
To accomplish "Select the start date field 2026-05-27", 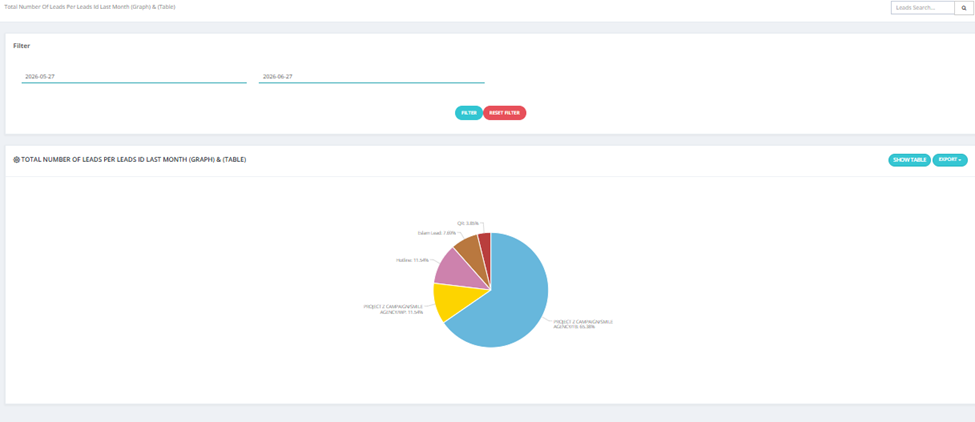I will (x=134, y=76).
